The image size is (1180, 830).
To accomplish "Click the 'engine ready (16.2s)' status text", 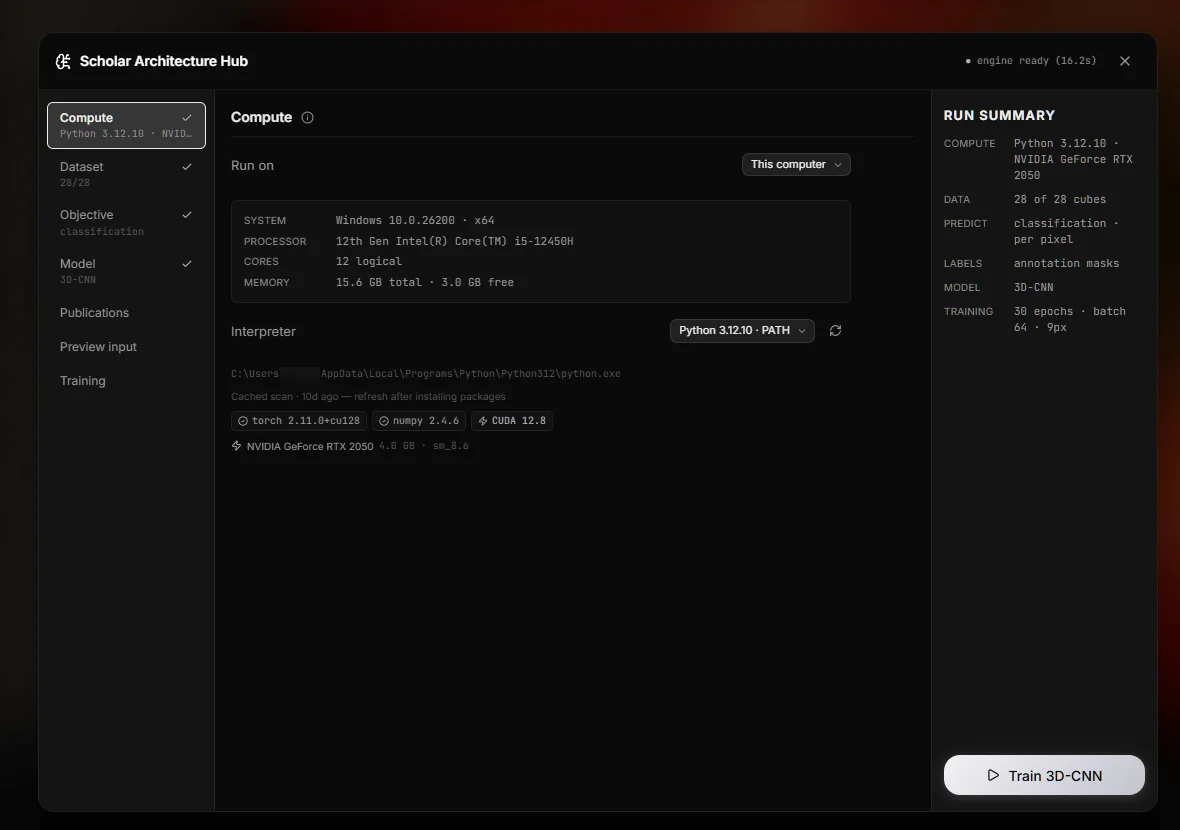I will 1036,61.
